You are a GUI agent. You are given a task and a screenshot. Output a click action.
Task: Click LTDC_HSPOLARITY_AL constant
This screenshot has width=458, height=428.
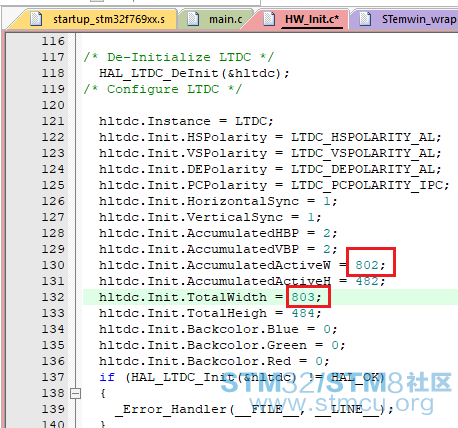point(363,137)
